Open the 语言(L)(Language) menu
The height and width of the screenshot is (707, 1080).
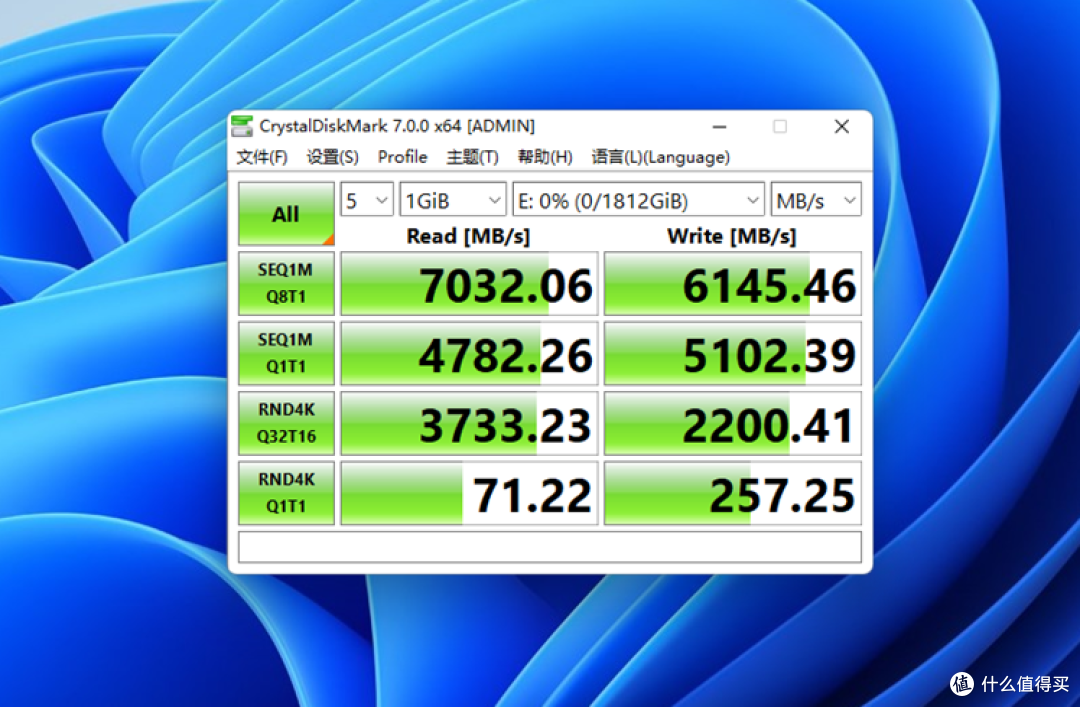click(x=661, y=157)
